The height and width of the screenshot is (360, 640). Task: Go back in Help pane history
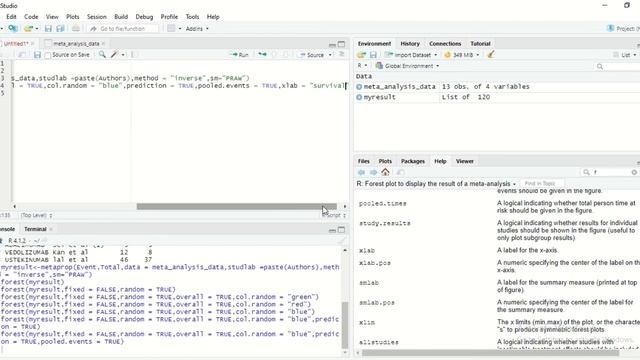point(361,172)
